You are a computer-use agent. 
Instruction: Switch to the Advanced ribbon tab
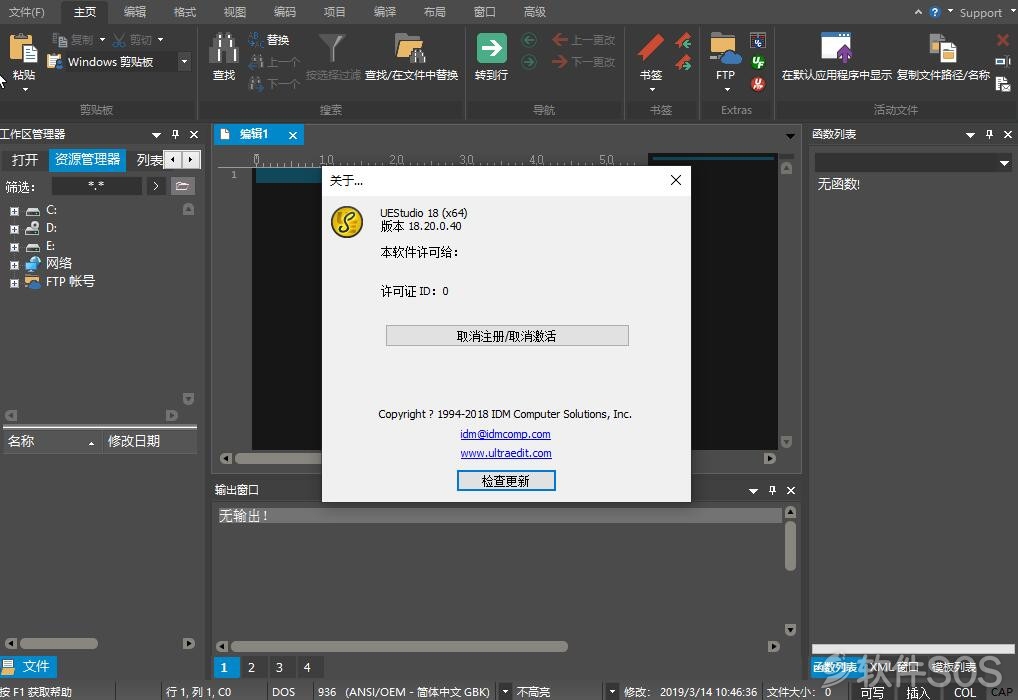click(534, 12)
